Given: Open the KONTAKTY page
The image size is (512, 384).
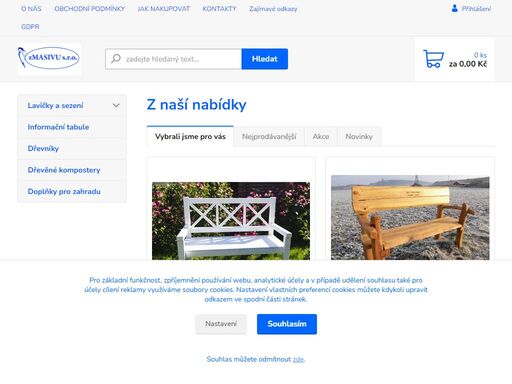Looking at the screenshot, I should pyautogui.click(x=219, y=9).
